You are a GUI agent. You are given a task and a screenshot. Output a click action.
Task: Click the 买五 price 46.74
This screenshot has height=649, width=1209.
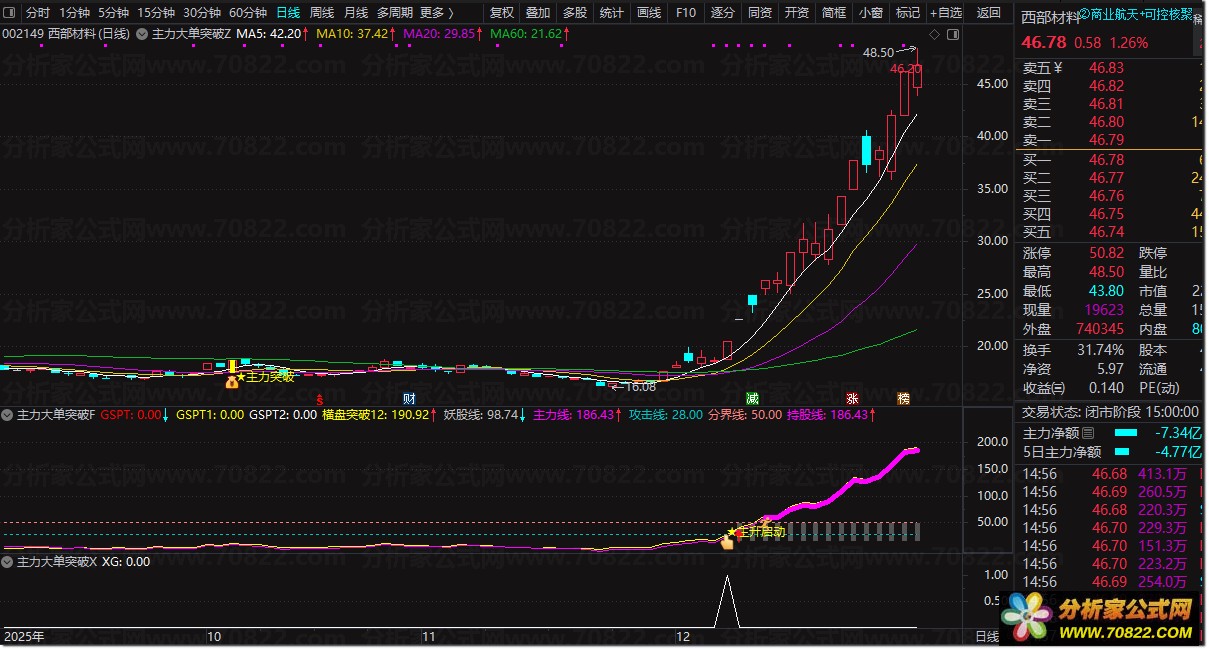click(1106, 232)
